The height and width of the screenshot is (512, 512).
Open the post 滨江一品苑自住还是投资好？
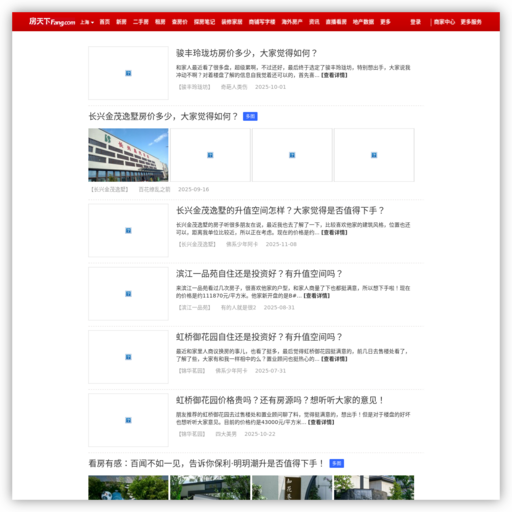(x=259, y=274)
